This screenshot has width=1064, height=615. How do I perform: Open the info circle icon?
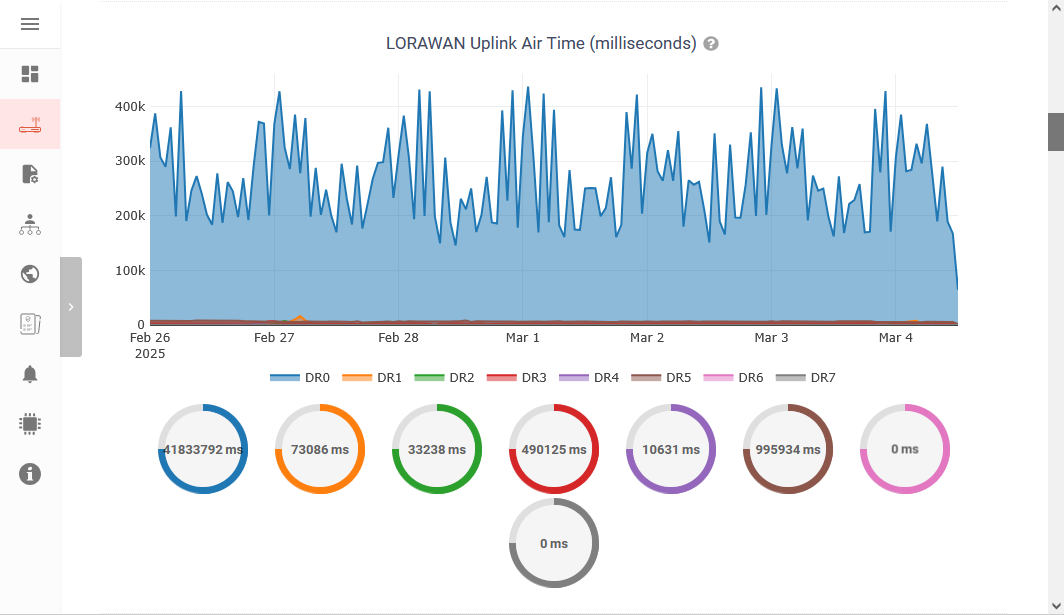coord(30,474)
